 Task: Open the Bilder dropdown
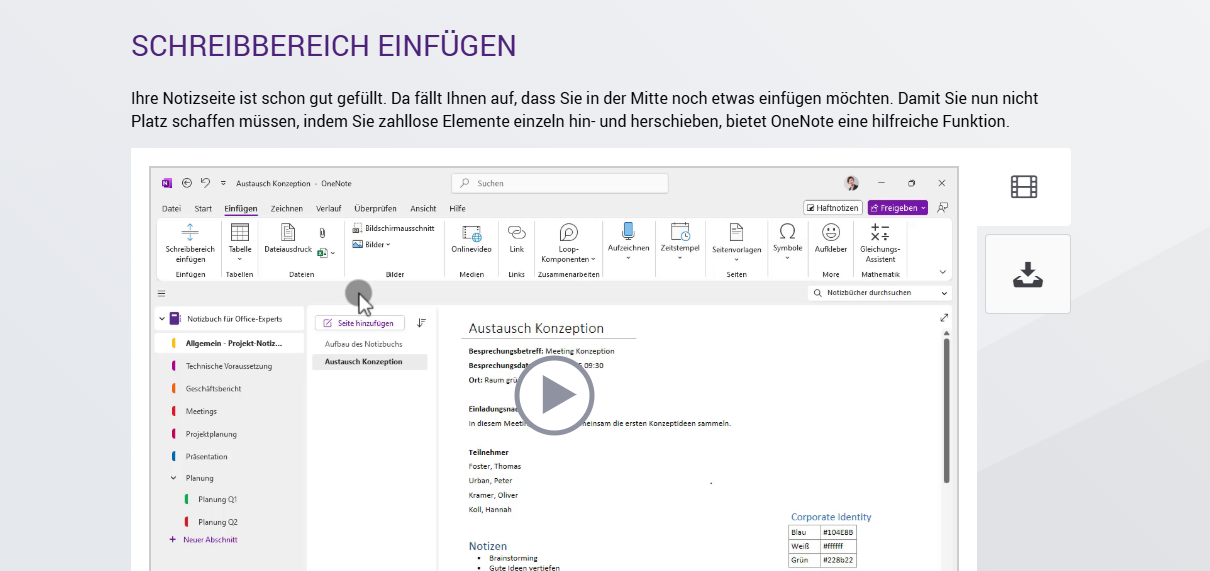click(x=371, y=244)
